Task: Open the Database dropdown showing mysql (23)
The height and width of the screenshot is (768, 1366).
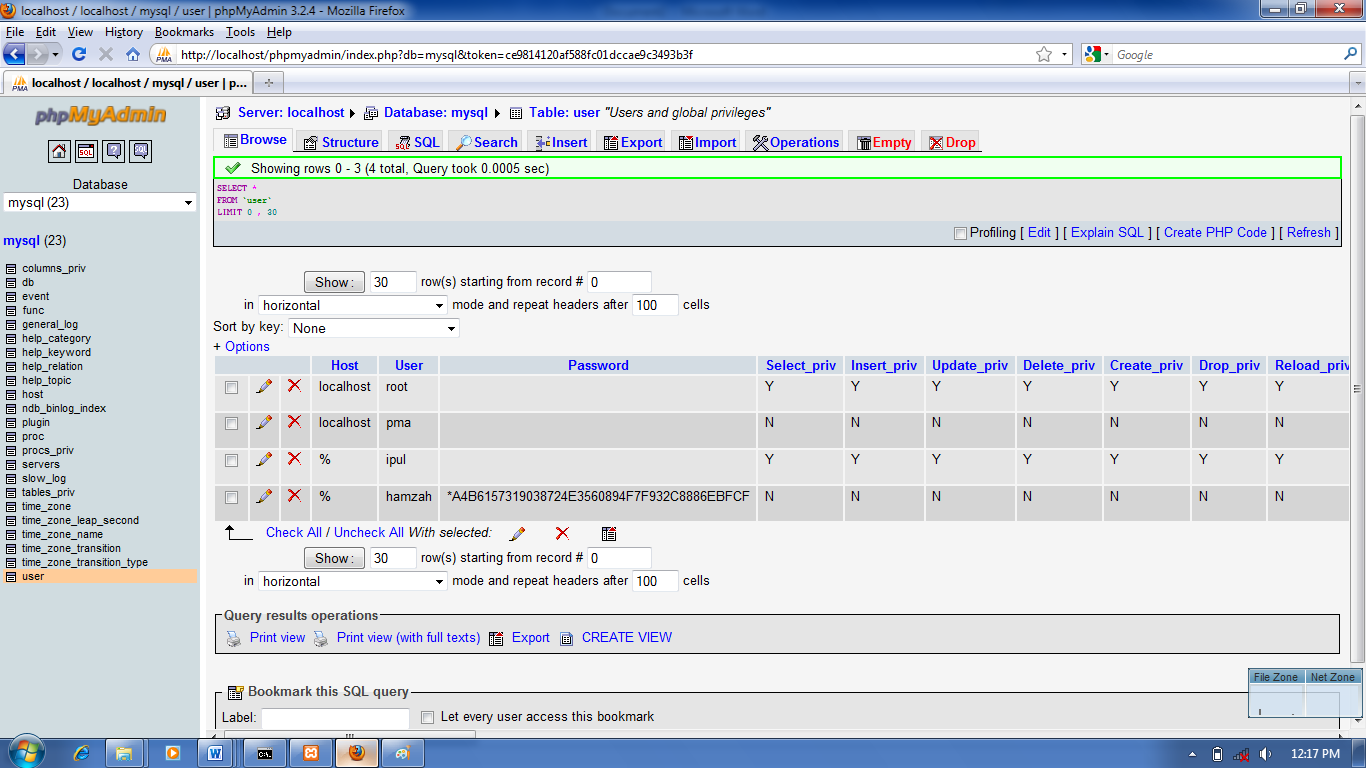Action: click(x=99, y=203)
